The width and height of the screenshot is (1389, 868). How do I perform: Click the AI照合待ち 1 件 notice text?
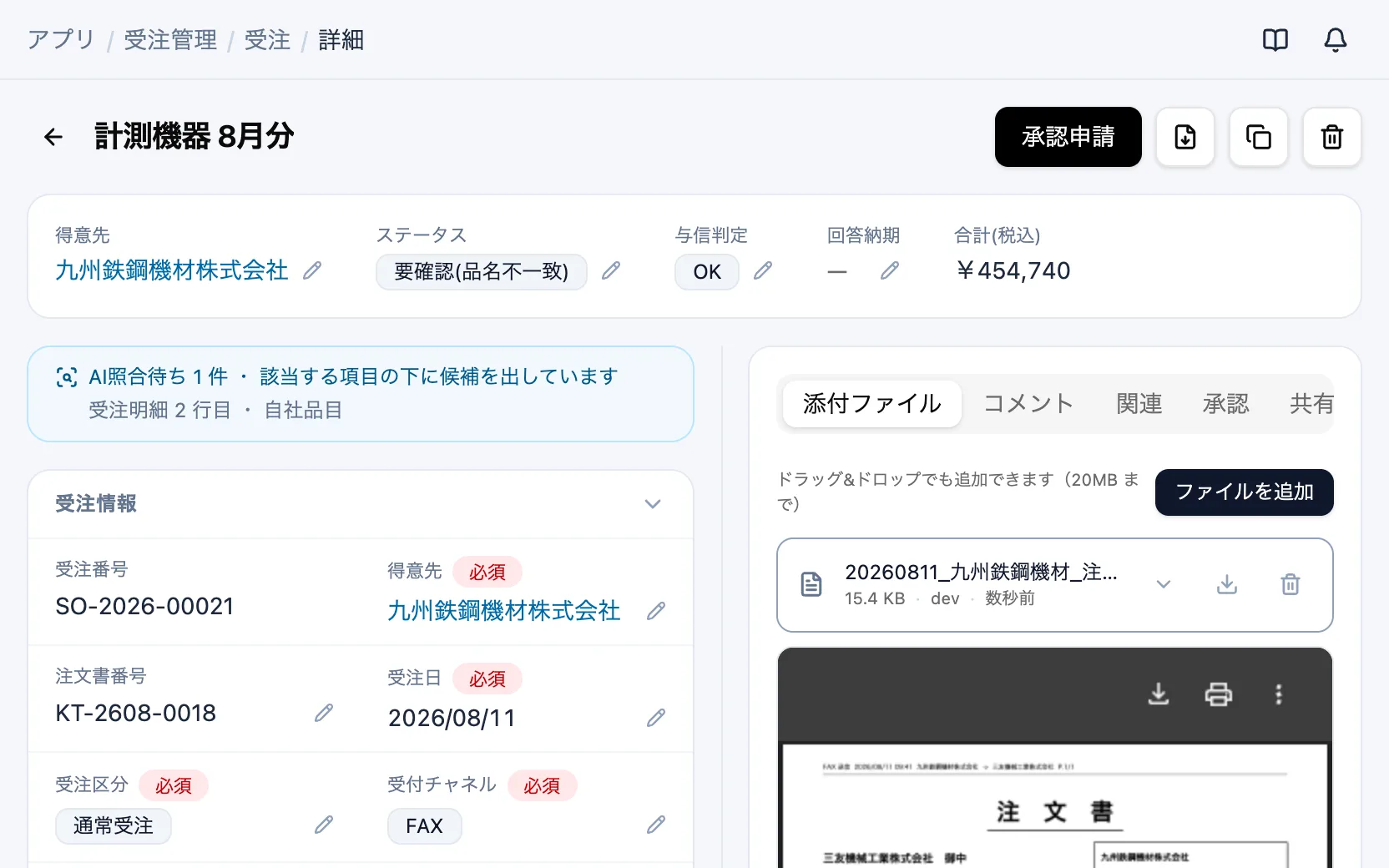(159, 377)
